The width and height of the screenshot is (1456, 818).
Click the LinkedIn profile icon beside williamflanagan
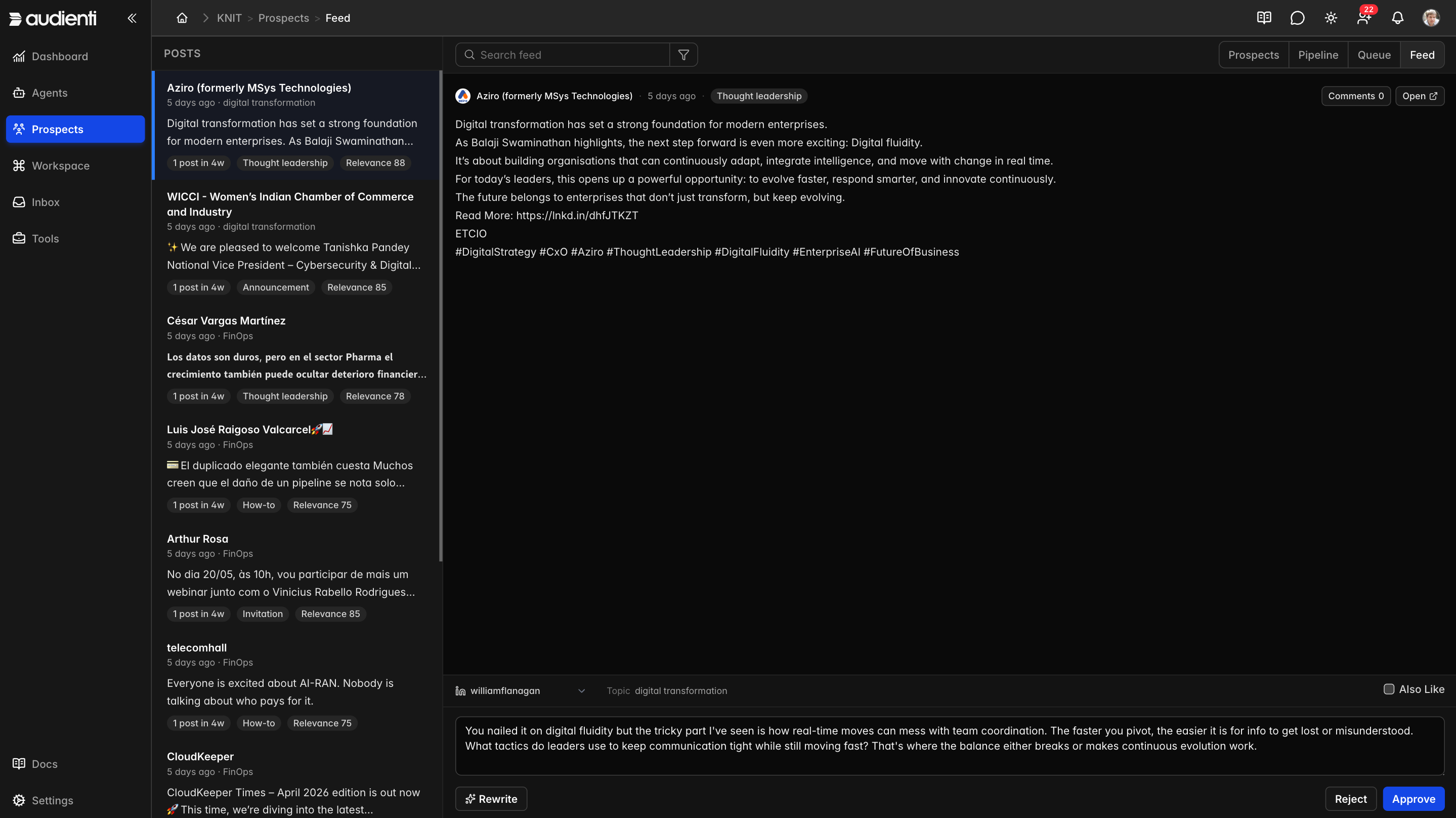pyautogui.click(x=461, y=691)
